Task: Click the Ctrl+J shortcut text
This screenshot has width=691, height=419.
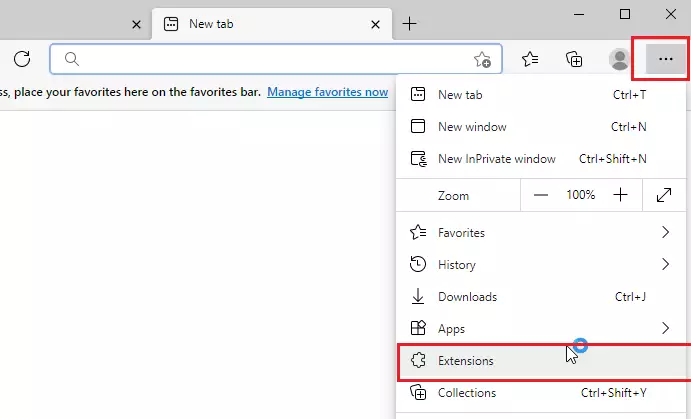Action: point(630,297)
